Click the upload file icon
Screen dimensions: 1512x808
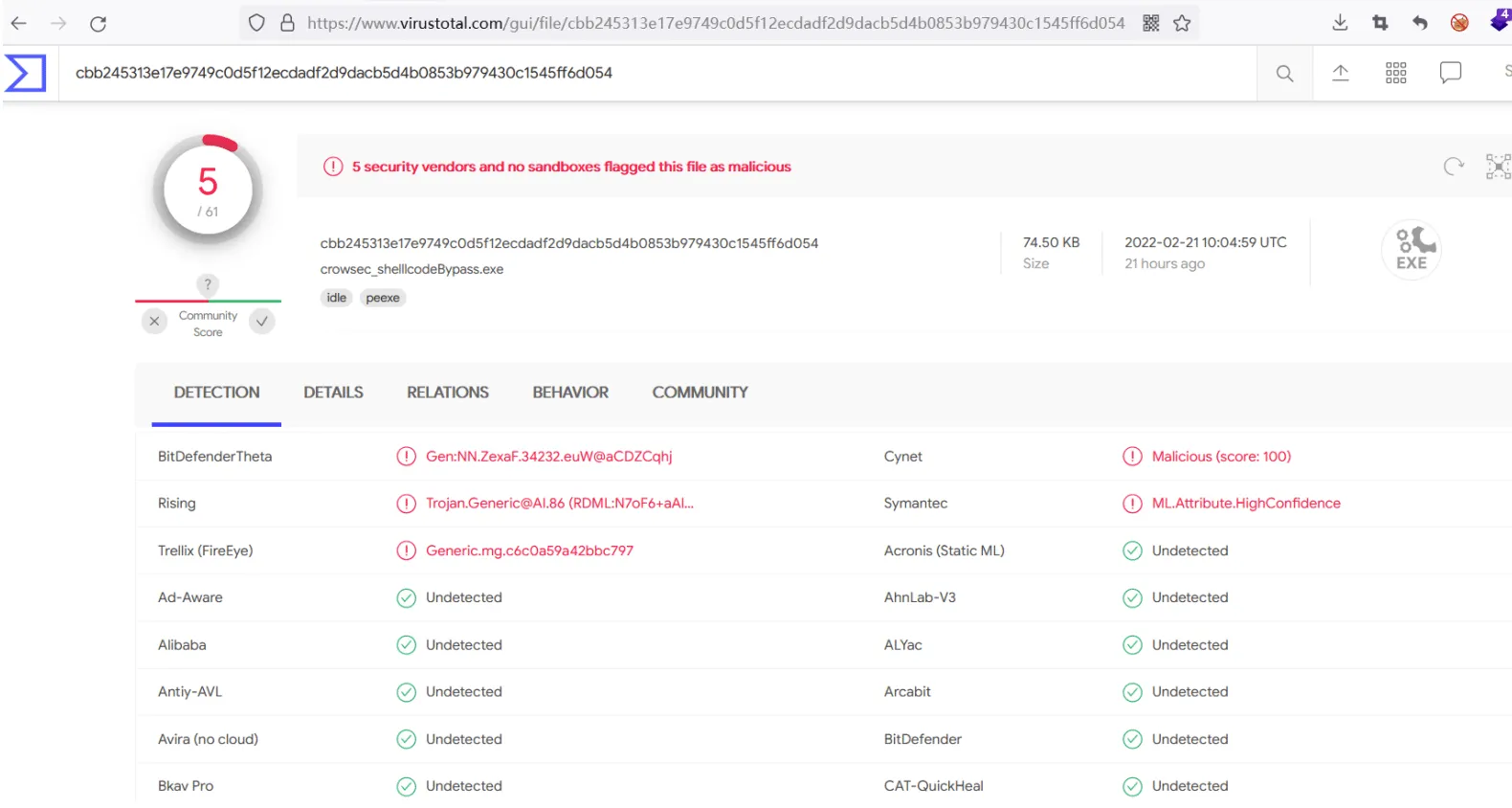coord(1341,73)
